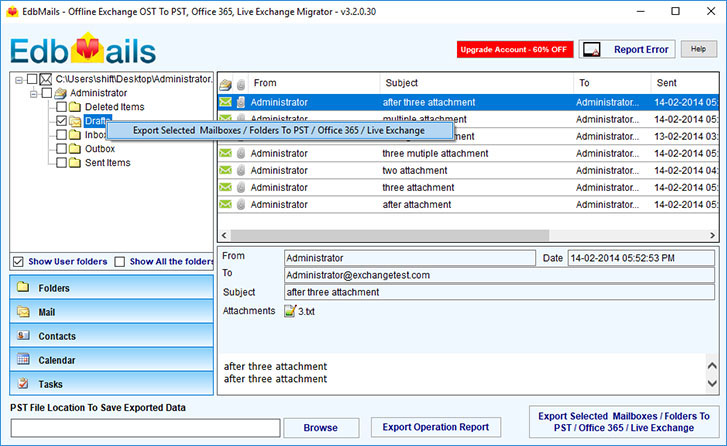Click message body scroll up arrow

tap(712, 365)
